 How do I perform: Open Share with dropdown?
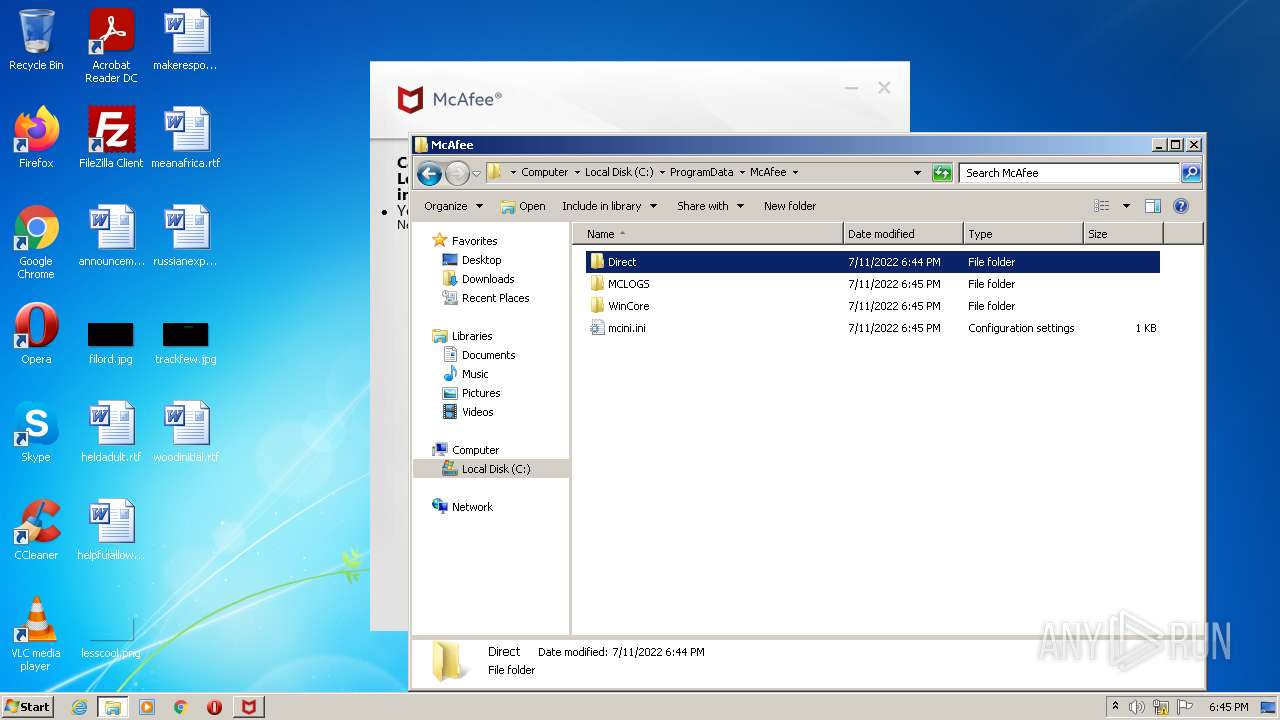710,206
